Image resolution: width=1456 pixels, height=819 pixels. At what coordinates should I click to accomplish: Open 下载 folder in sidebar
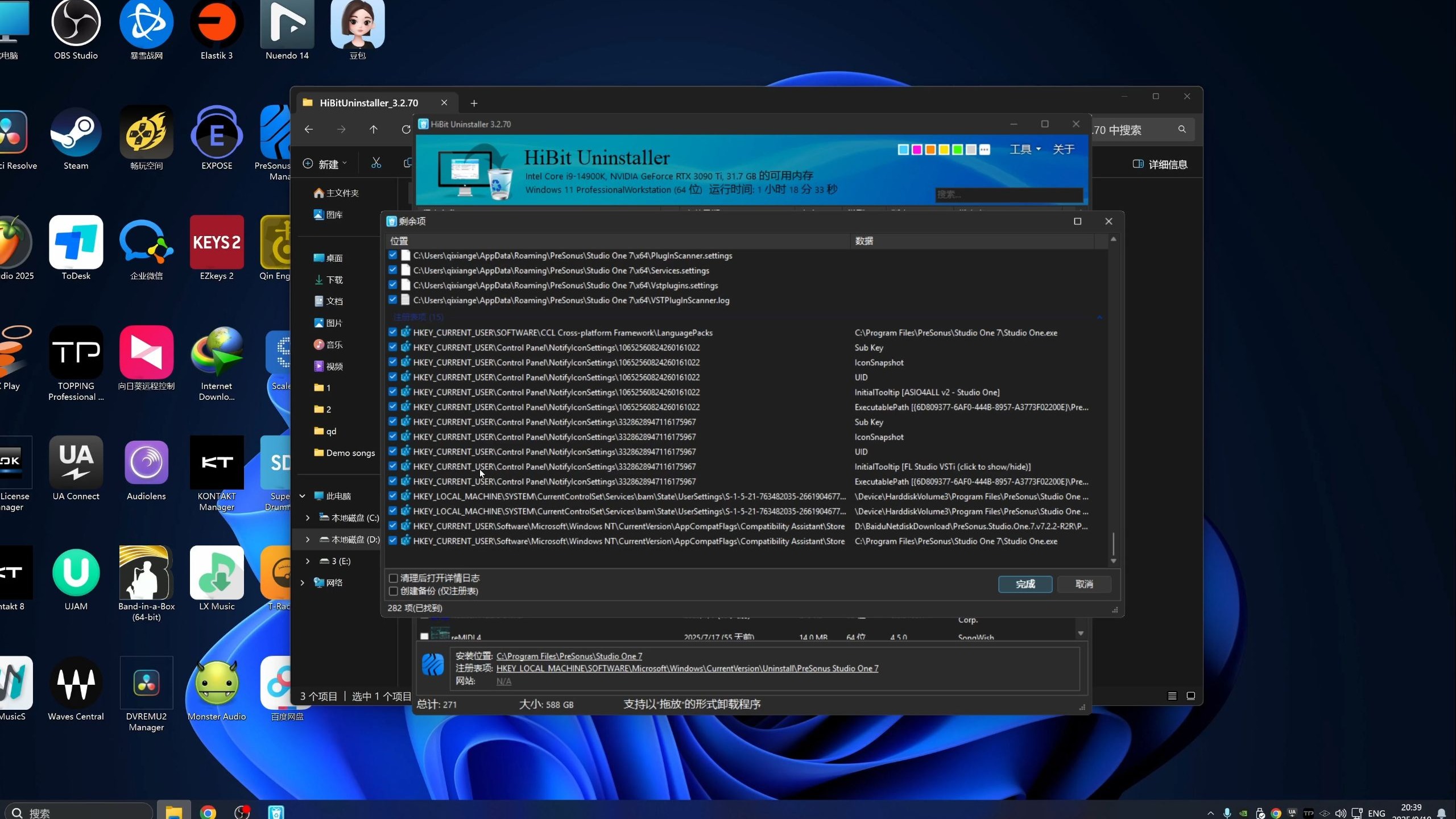click(329, 280)
